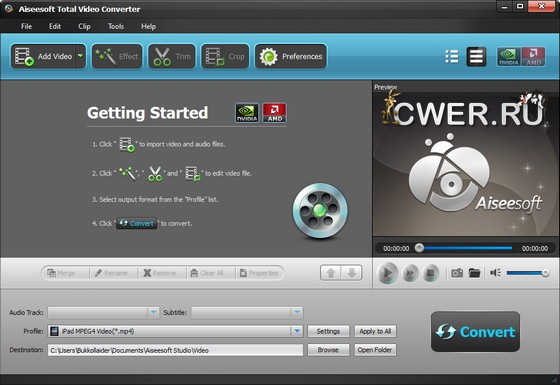This screenshot has height=385, width=560.
Task: Click the app logo in the title bar
Action: pos(9,9)
